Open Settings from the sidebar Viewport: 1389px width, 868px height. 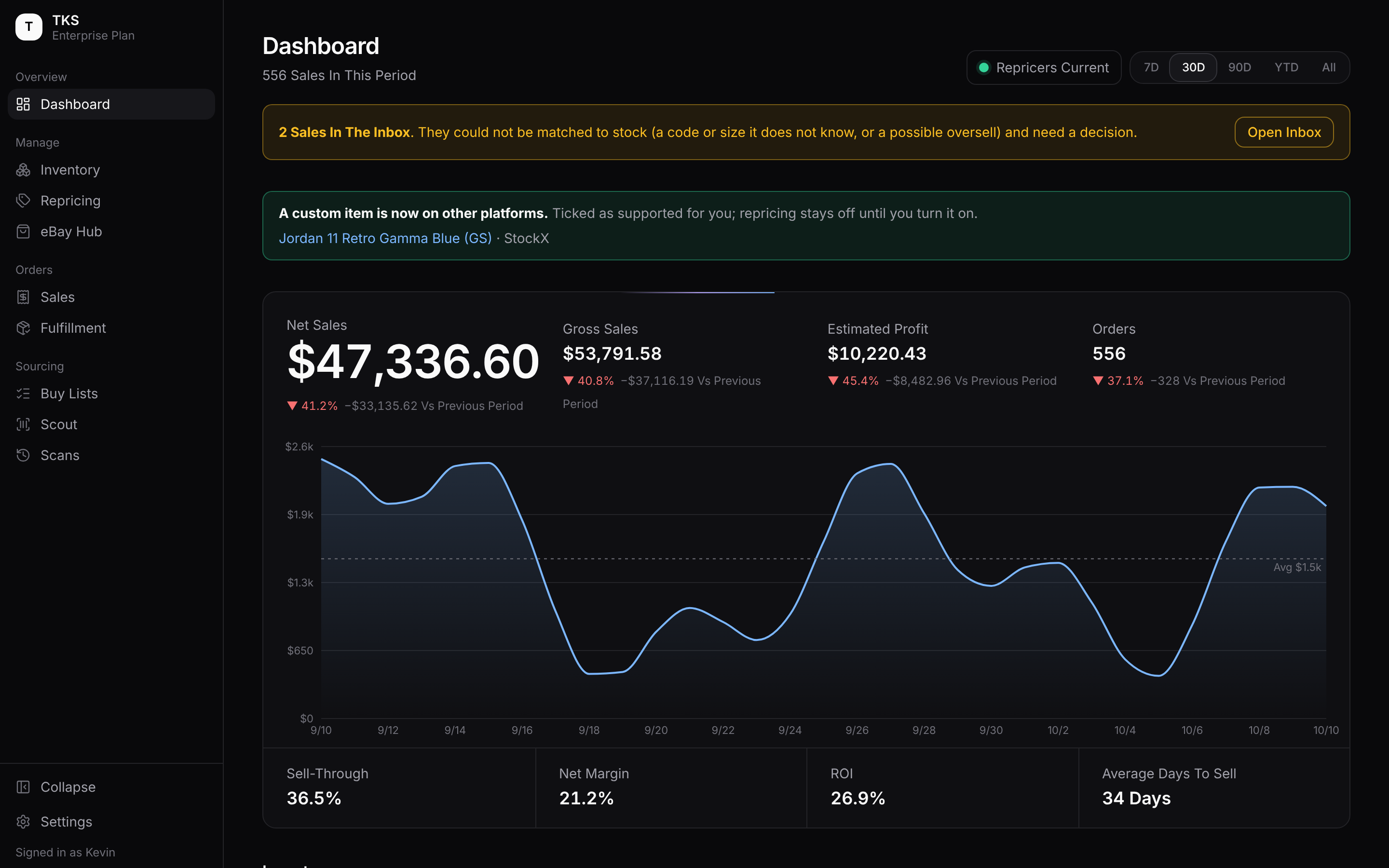111,822
